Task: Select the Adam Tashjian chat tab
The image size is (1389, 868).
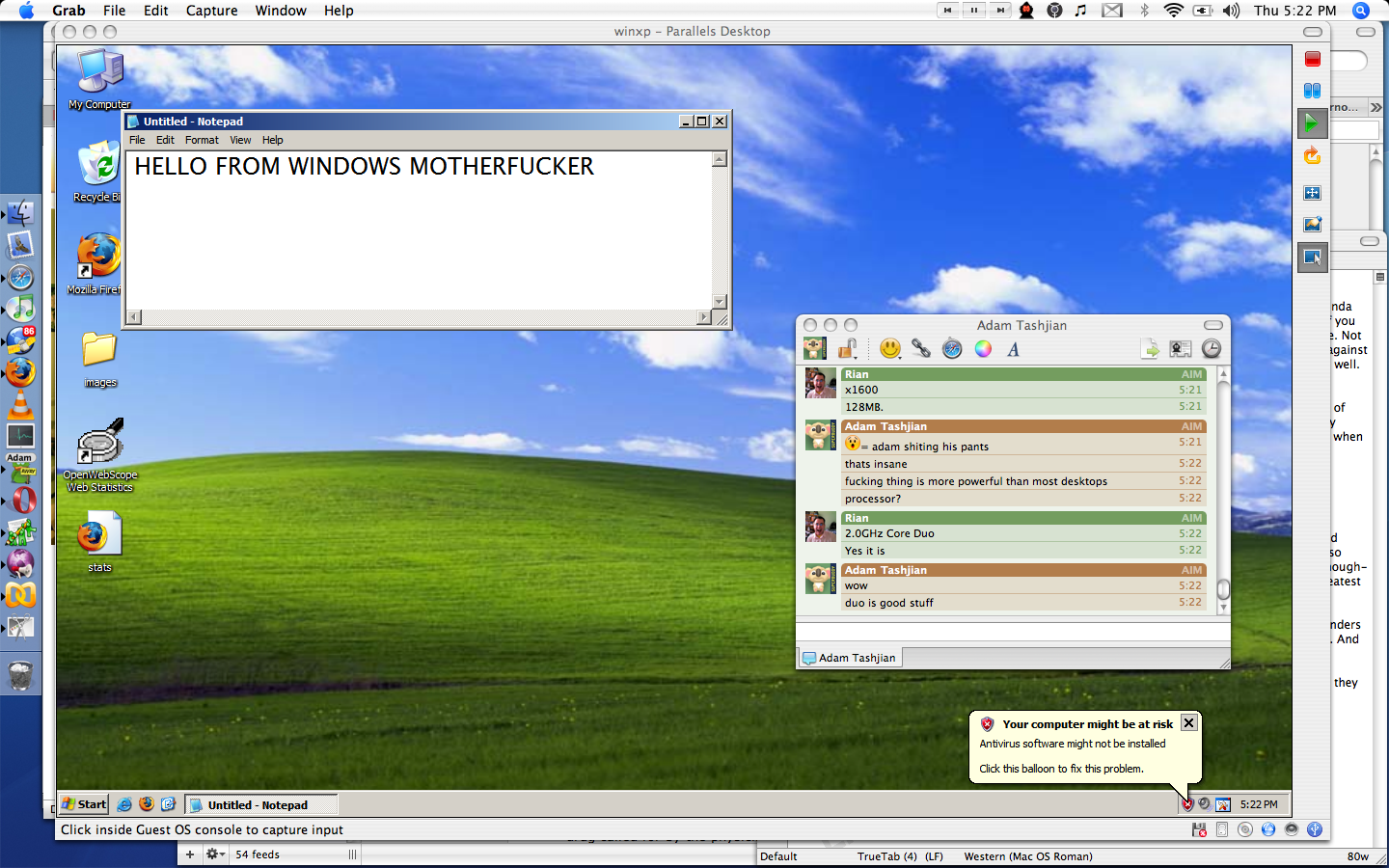Action: [x=850, y=658]
